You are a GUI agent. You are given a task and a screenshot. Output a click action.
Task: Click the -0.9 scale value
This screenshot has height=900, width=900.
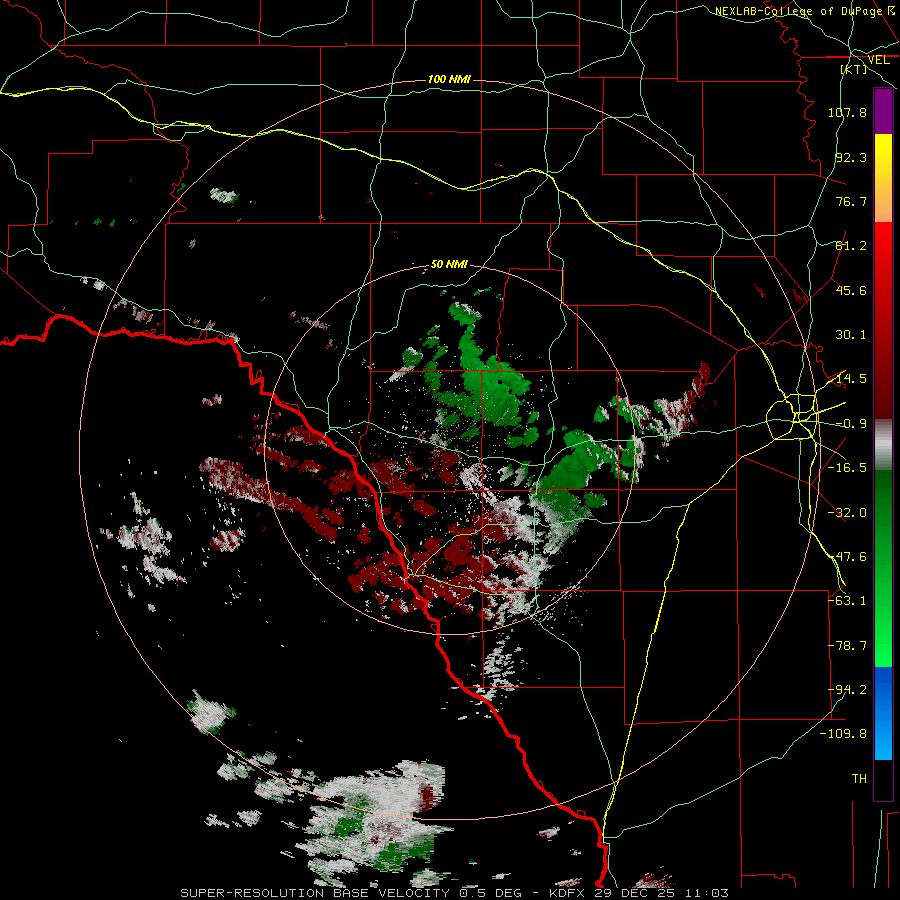pos(851,424)
